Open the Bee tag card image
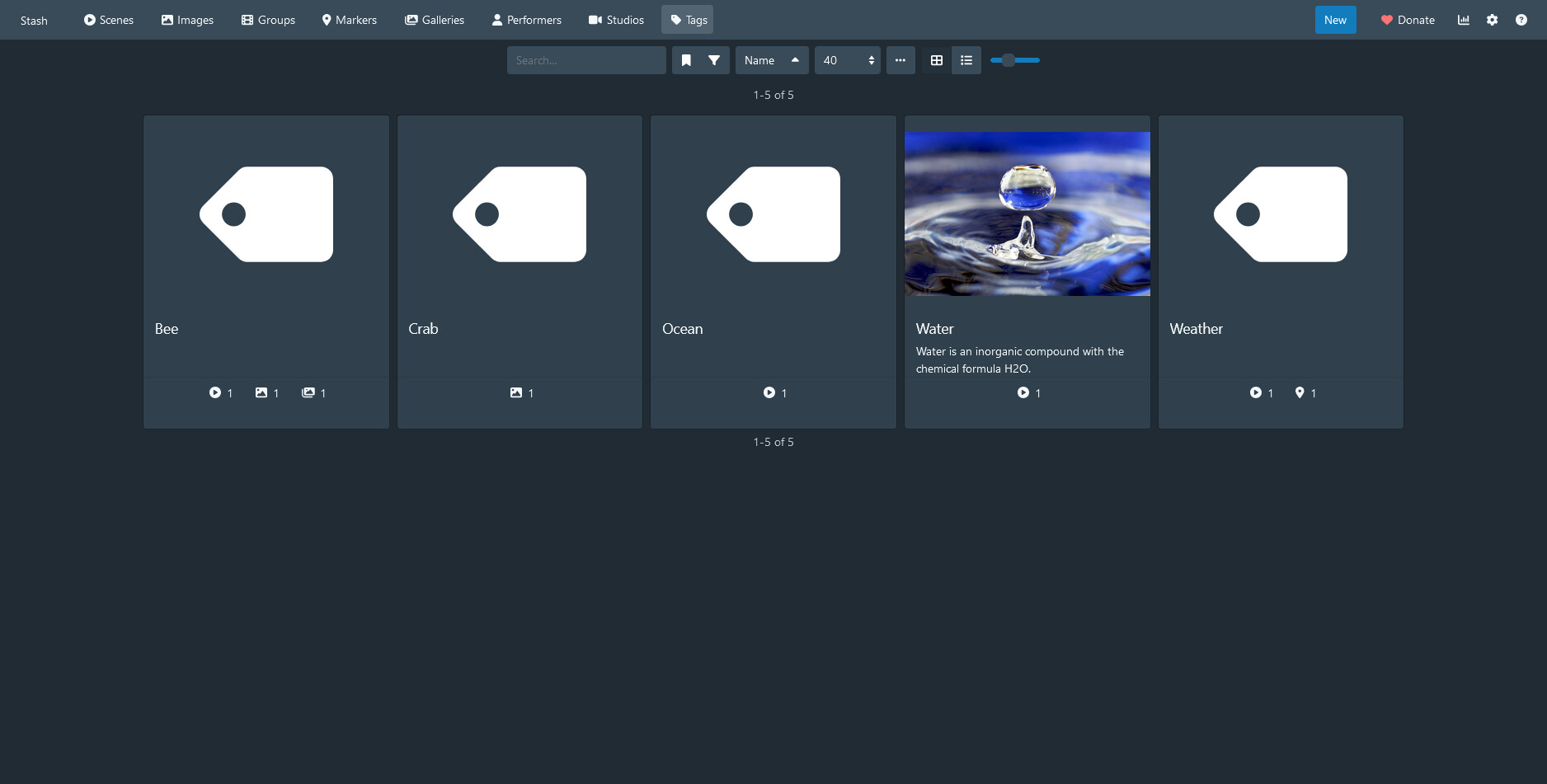 (266, 214)
